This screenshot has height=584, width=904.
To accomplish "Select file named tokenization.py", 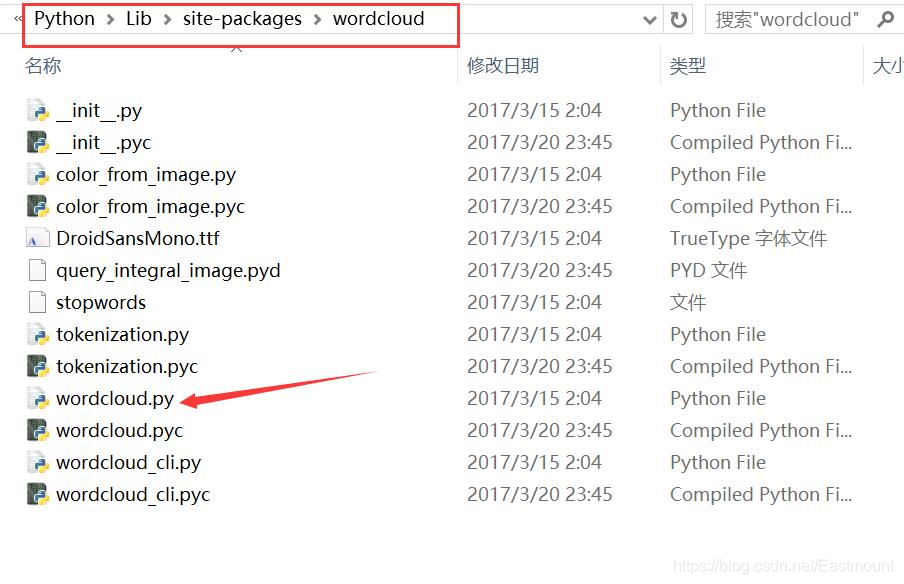I will pyautogui.click(x=123, y=334).
